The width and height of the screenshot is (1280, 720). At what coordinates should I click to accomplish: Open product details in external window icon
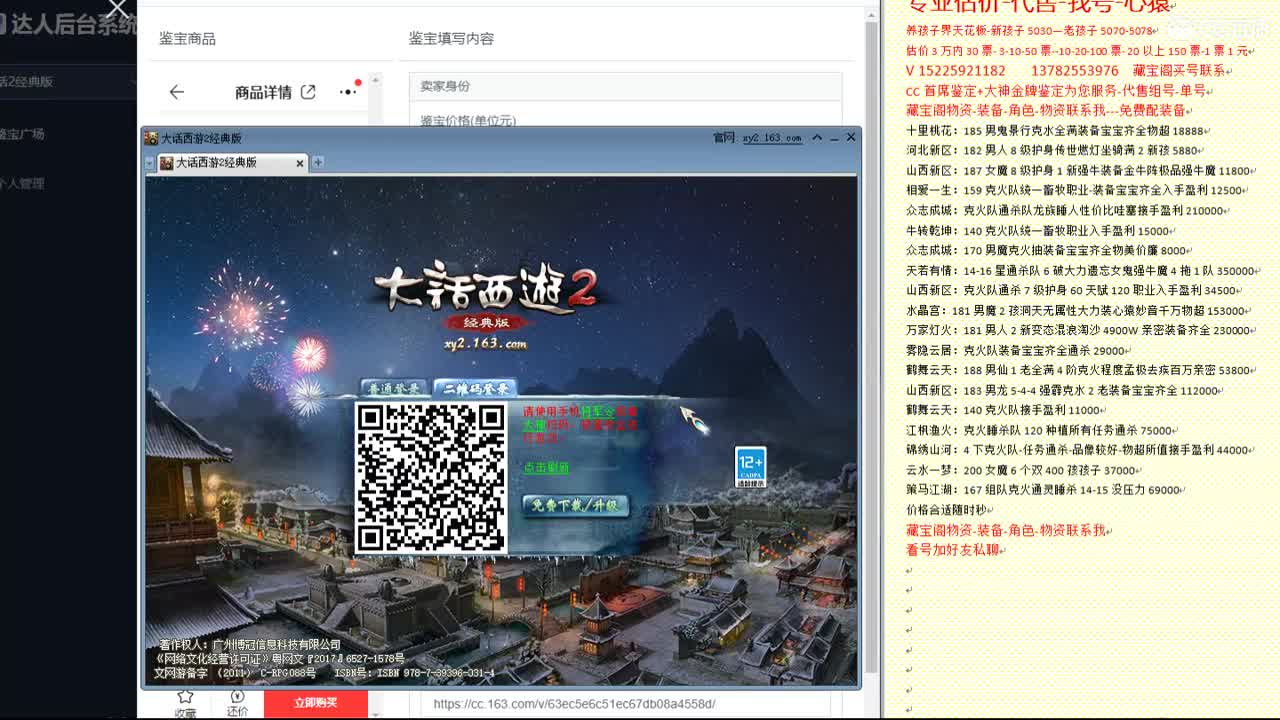click(x=308, y=92)
